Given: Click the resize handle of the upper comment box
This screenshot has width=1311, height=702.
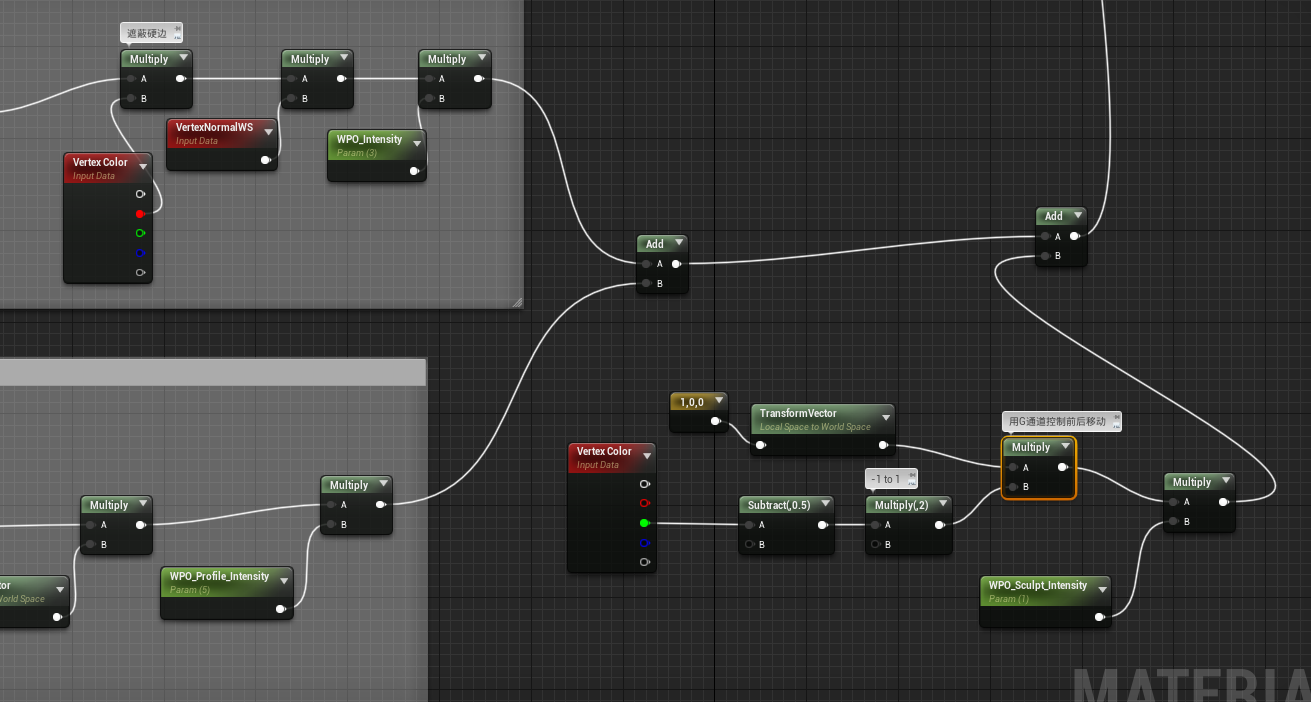Looking at the screenshot, I should 517,302.
